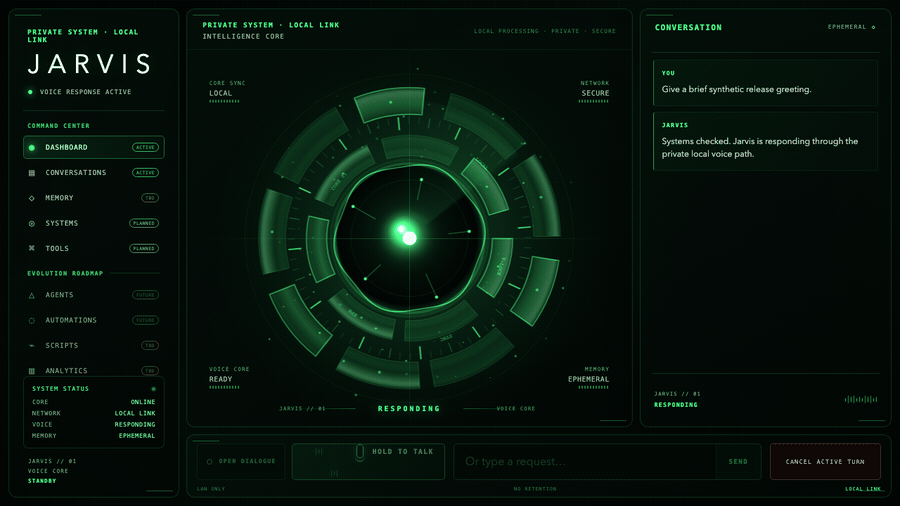
Task: Click the 'LAN ONLY' footer label
Action: [x=211, y=489]
